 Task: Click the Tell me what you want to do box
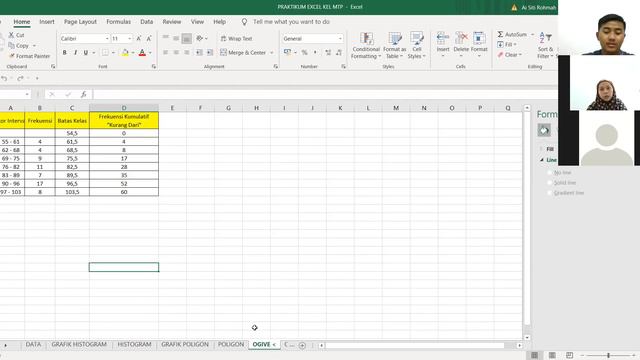pos(291,22)
